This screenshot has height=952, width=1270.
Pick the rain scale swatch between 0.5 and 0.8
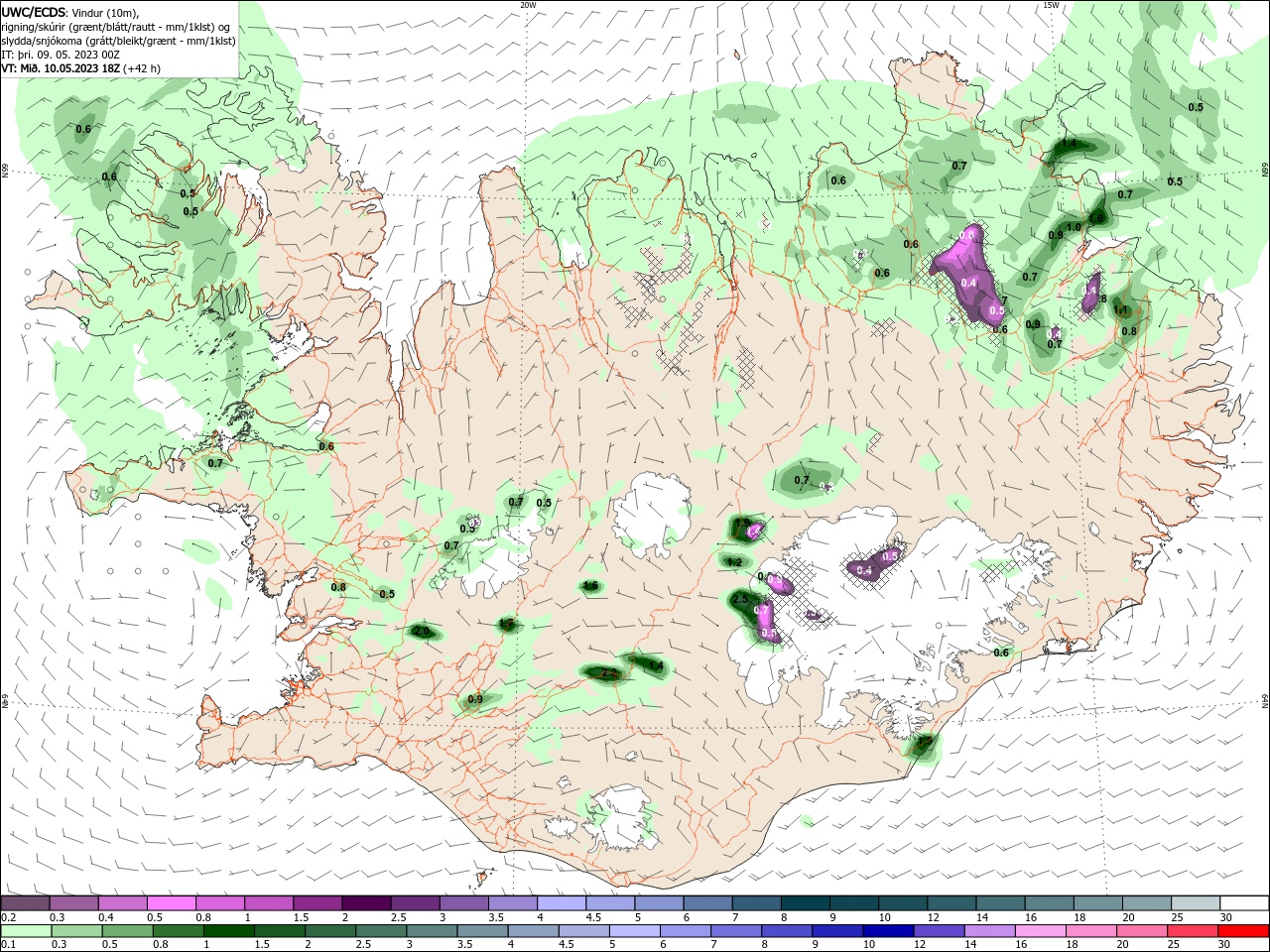127,930
